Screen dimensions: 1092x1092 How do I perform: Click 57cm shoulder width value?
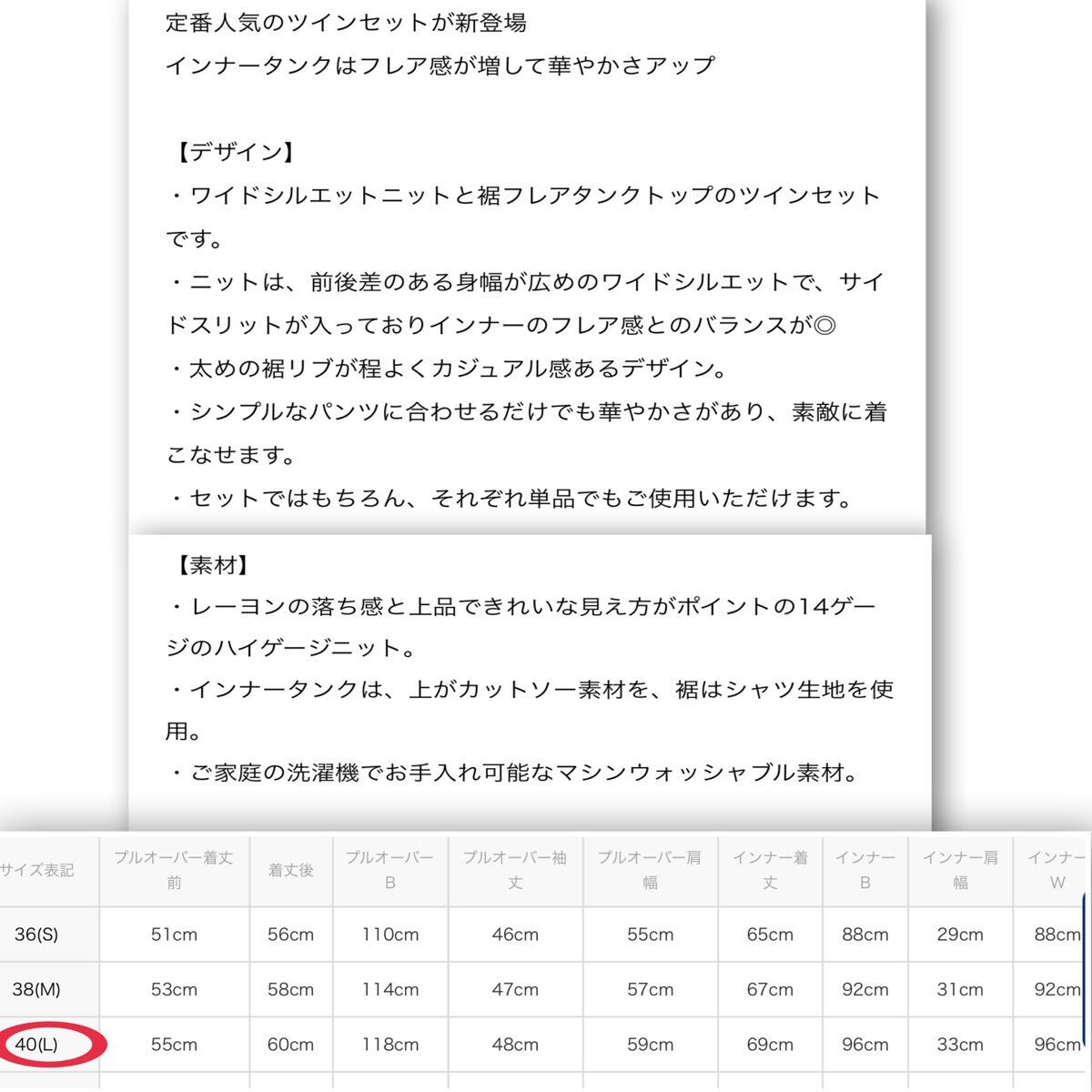(x=650, y=989)
